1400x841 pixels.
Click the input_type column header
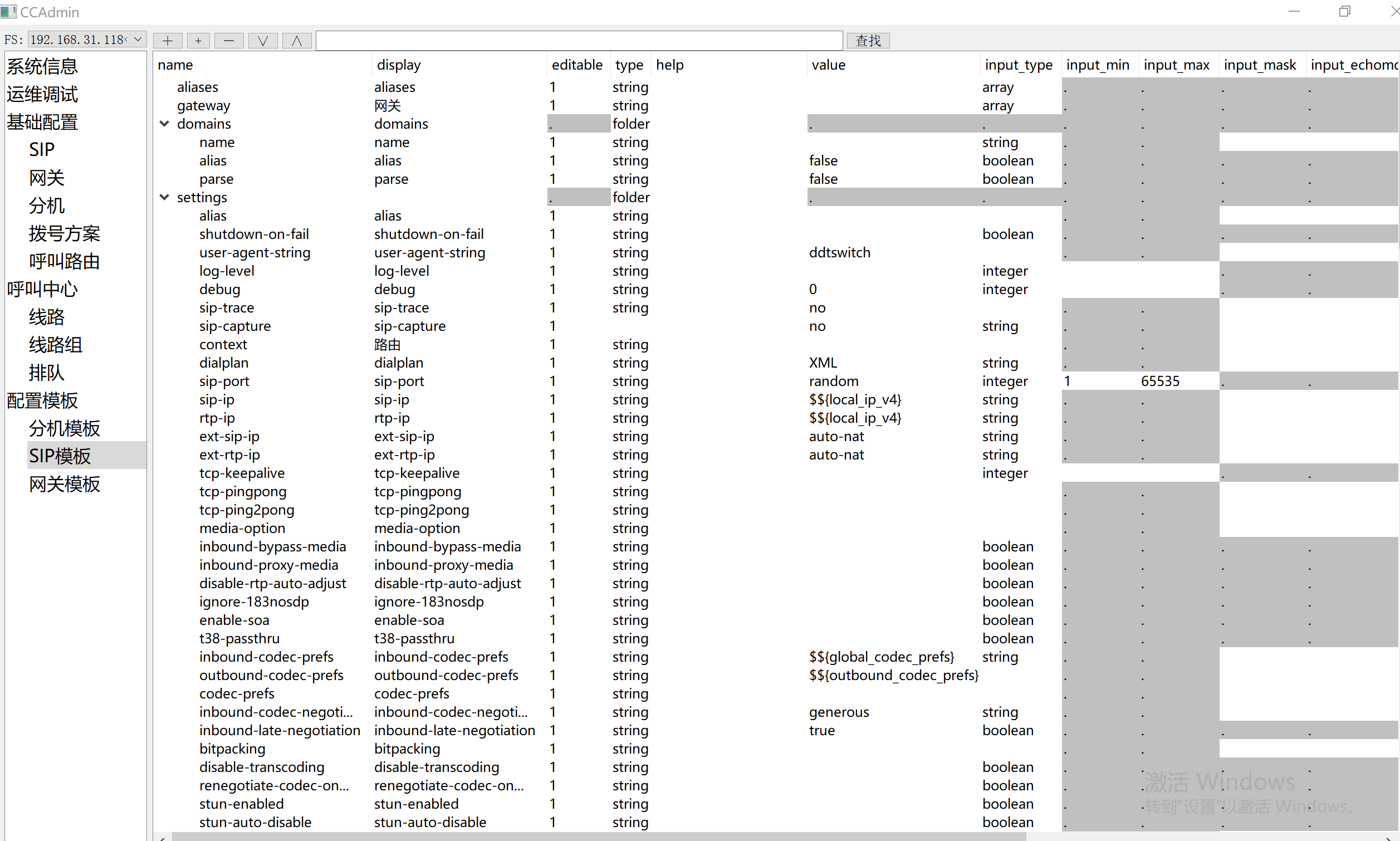pos(1018,65)
